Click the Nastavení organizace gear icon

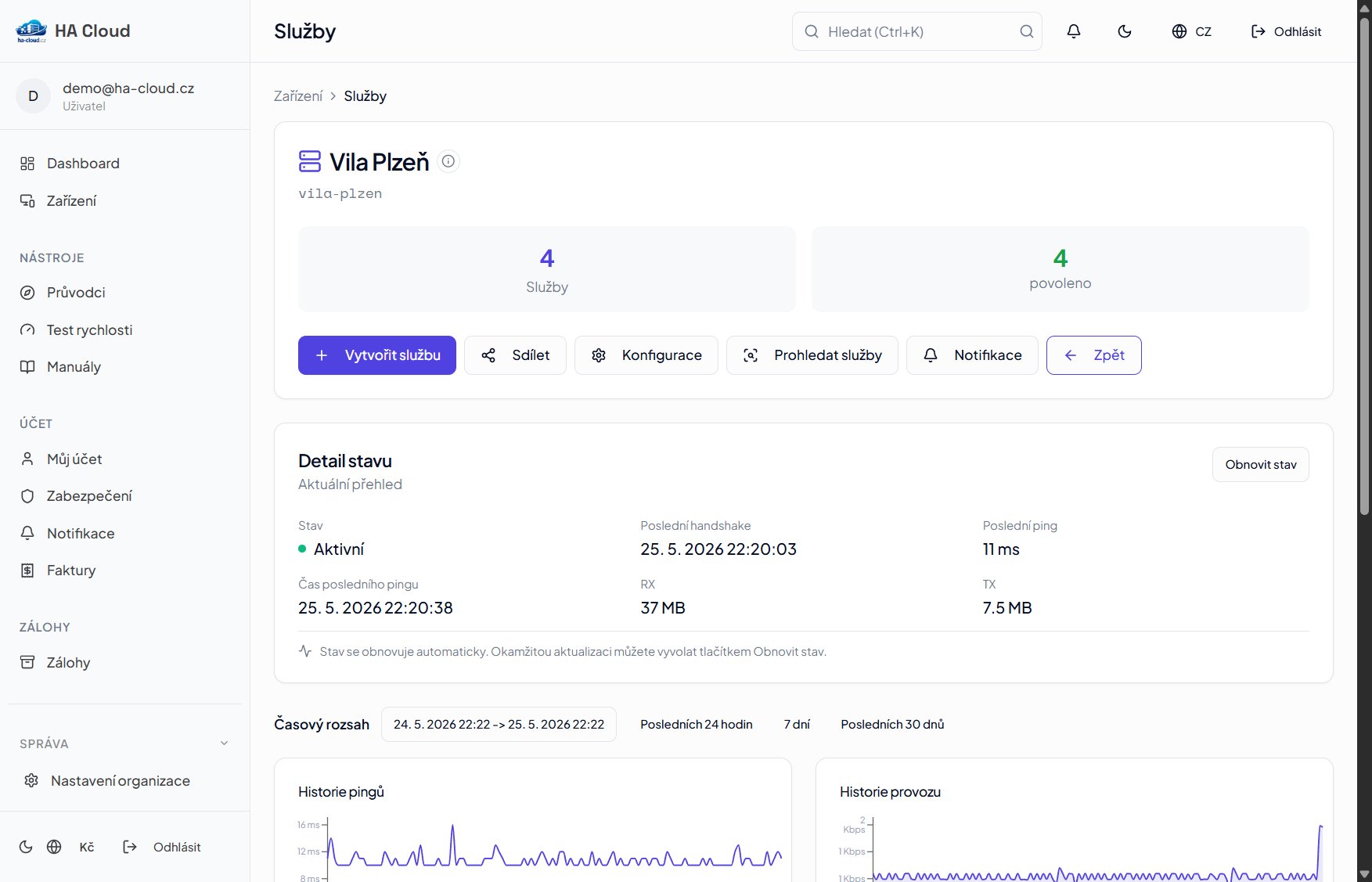click(31, 780)
